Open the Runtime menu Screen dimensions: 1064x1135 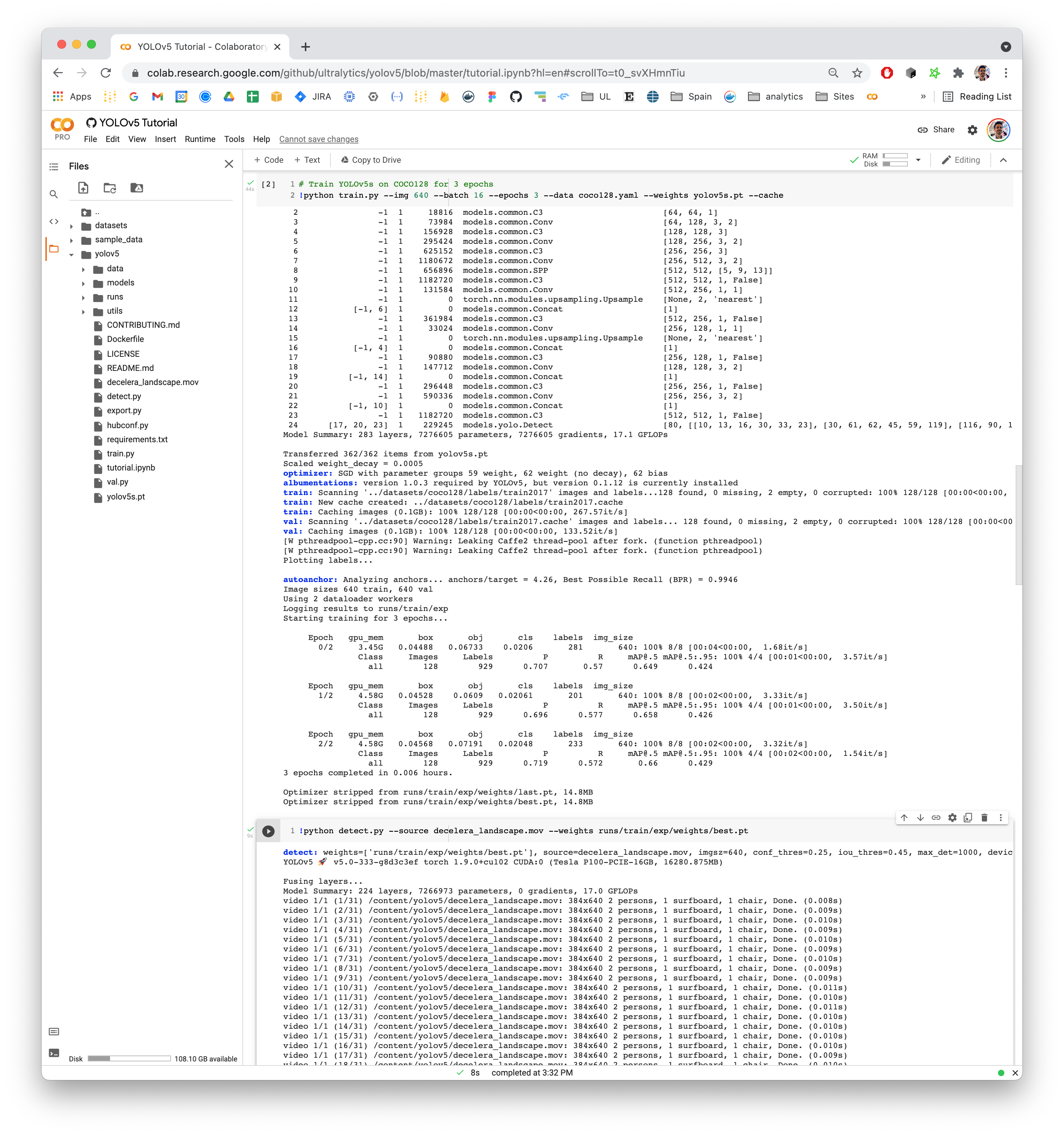200,139
